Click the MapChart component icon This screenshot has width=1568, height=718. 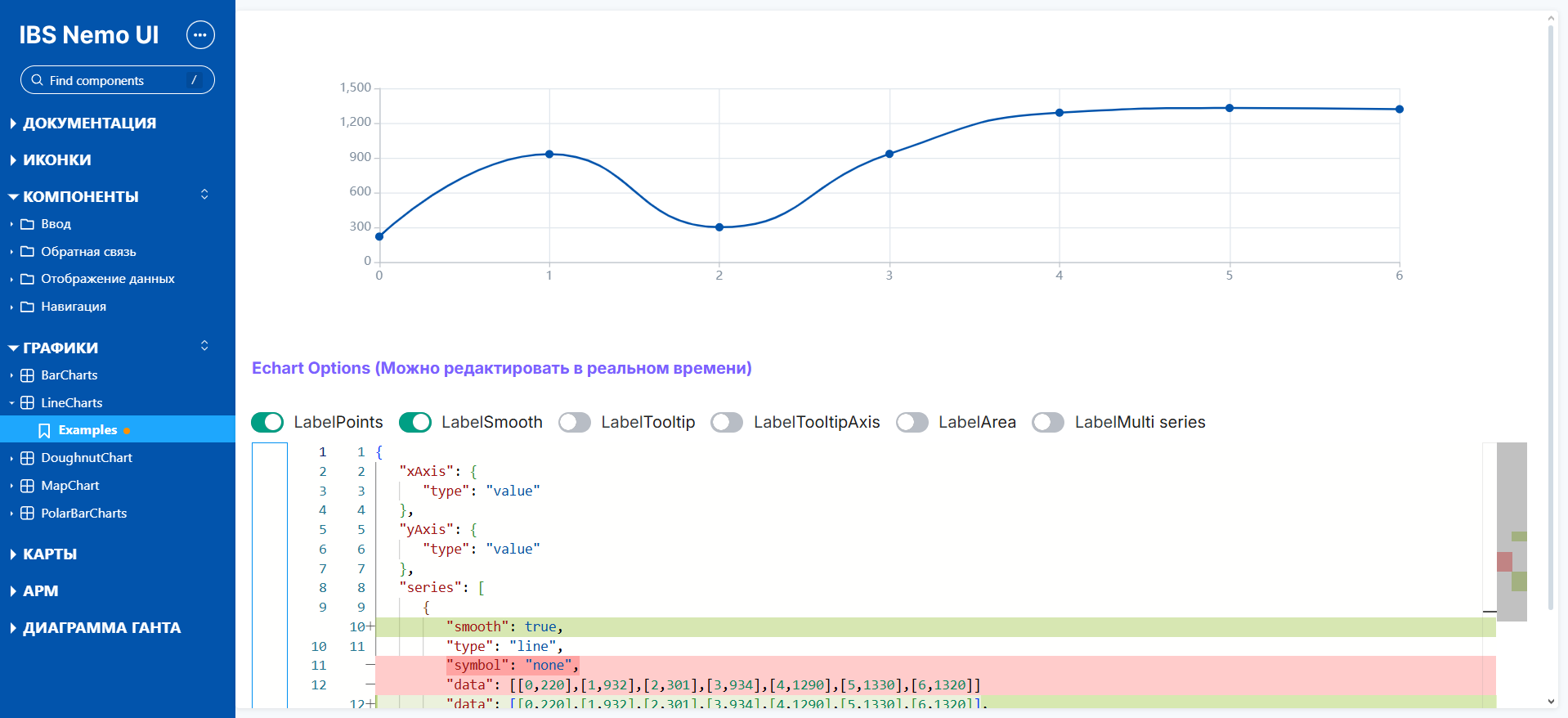coord(27,486)
